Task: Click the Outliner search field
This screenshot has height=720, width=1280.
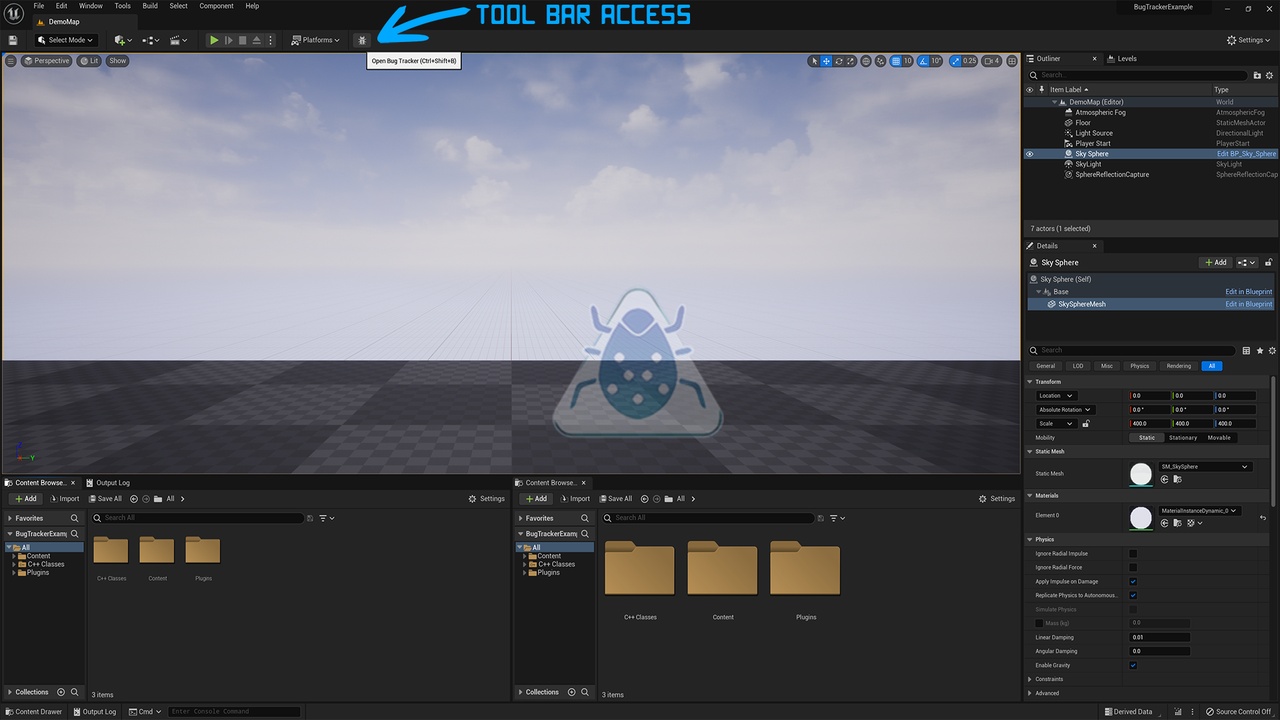Action: click(1140, 75)
